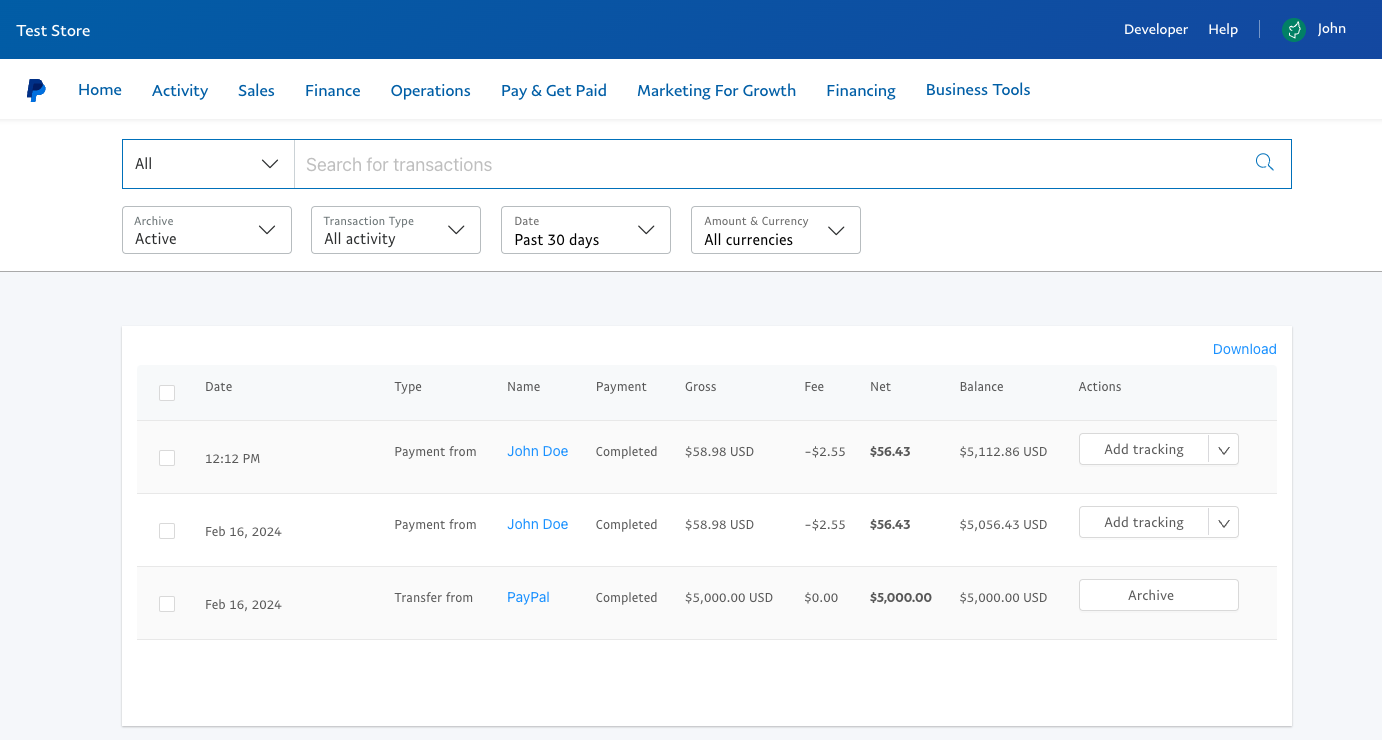This screenshot has width=1382, height=740.
Task: Click John's green profile avatar icon
Action: (1294, 30)
